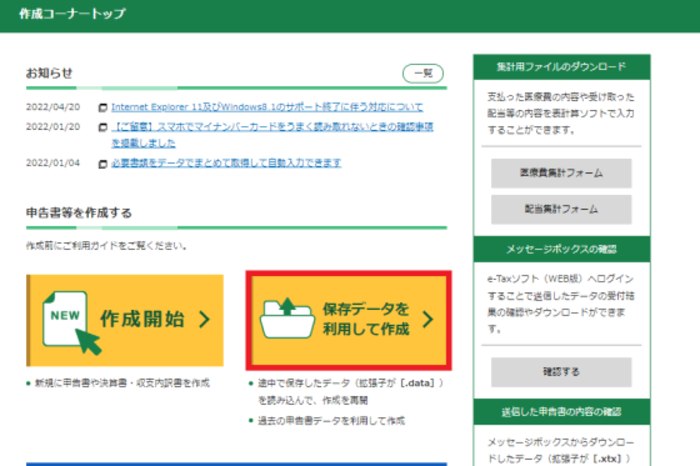
Task: Click the メッセージボックスの確認 panel header
Action: [x=561, y=248]
